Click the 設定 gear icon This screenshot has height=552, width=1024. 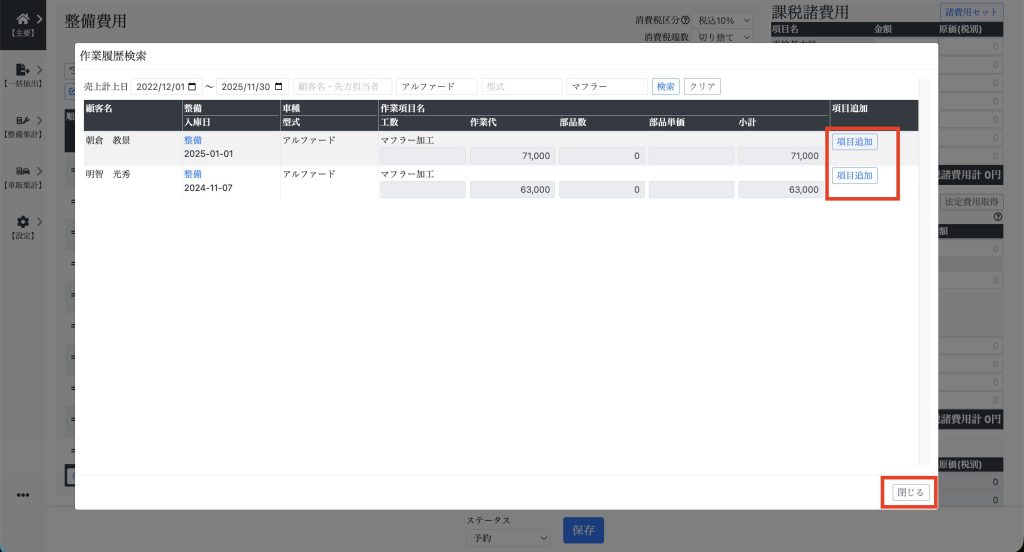[23, 222]
